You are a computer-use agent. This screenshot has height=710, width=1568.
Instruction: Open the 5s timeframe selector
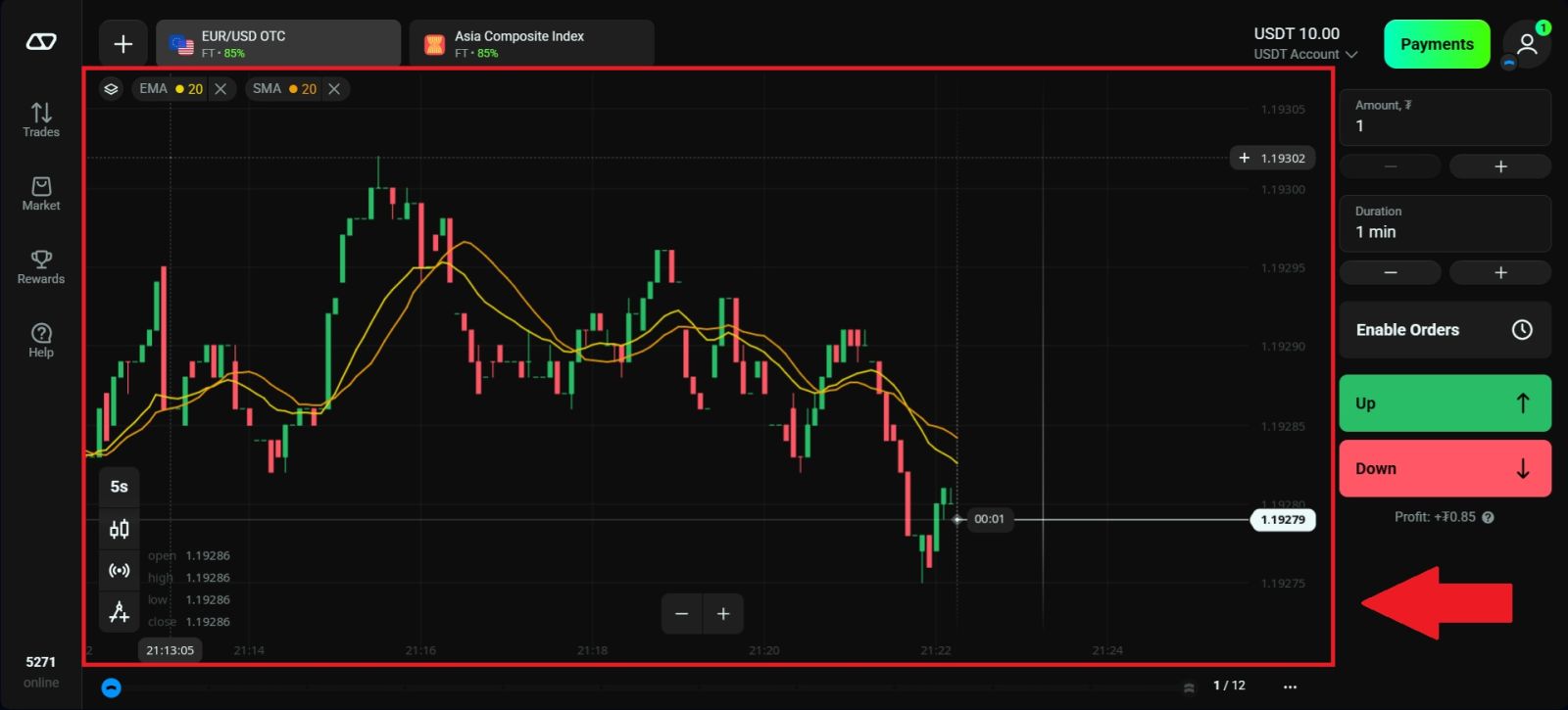119,487
